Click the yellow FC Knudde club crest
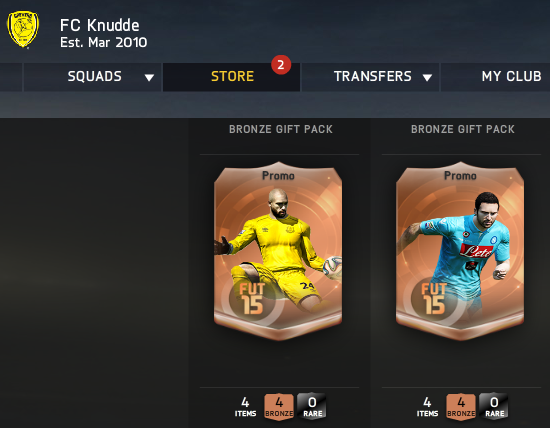 (23, 29)
